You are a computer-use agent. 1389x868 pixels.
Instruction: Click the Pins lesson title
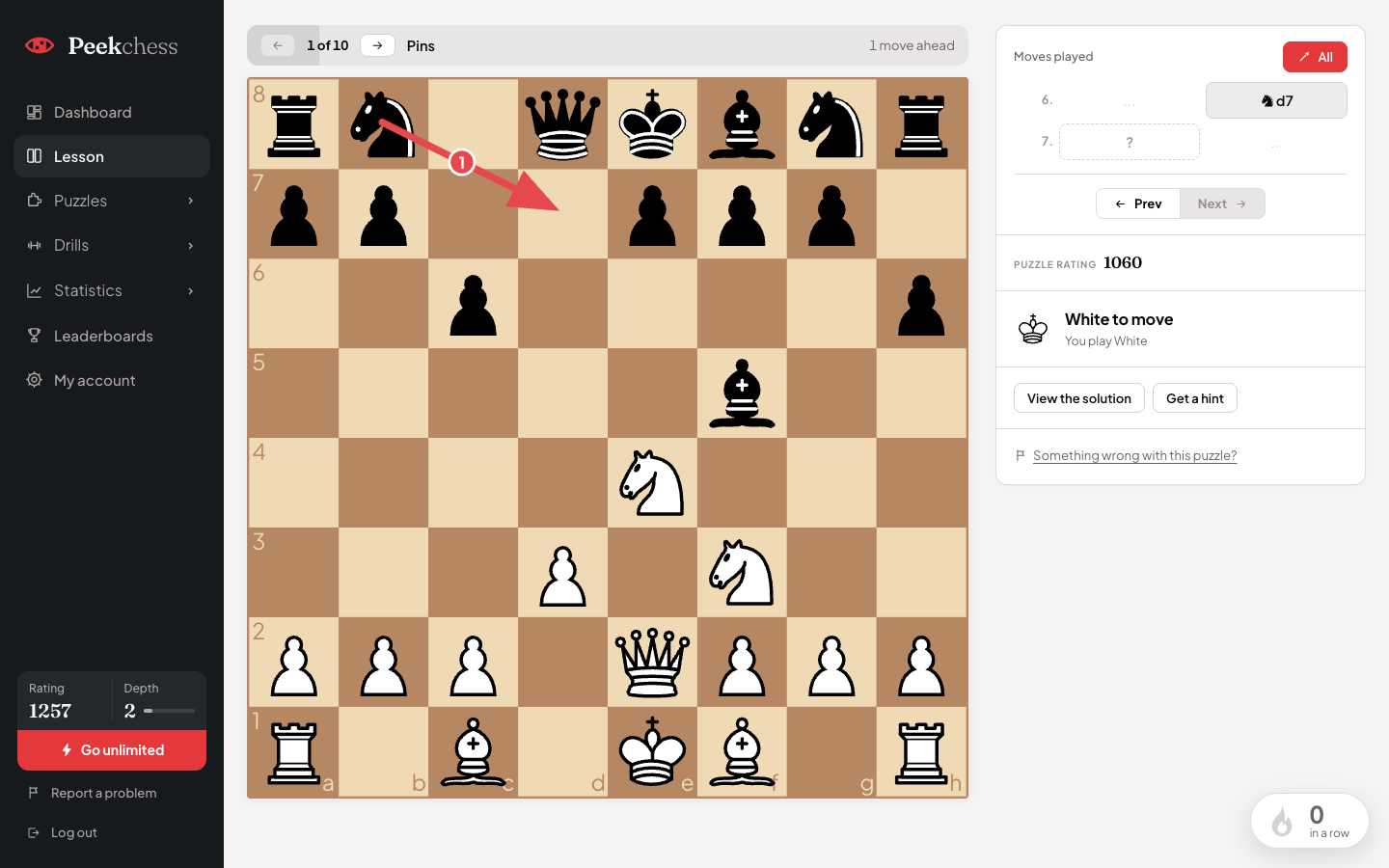pos(421,45)
